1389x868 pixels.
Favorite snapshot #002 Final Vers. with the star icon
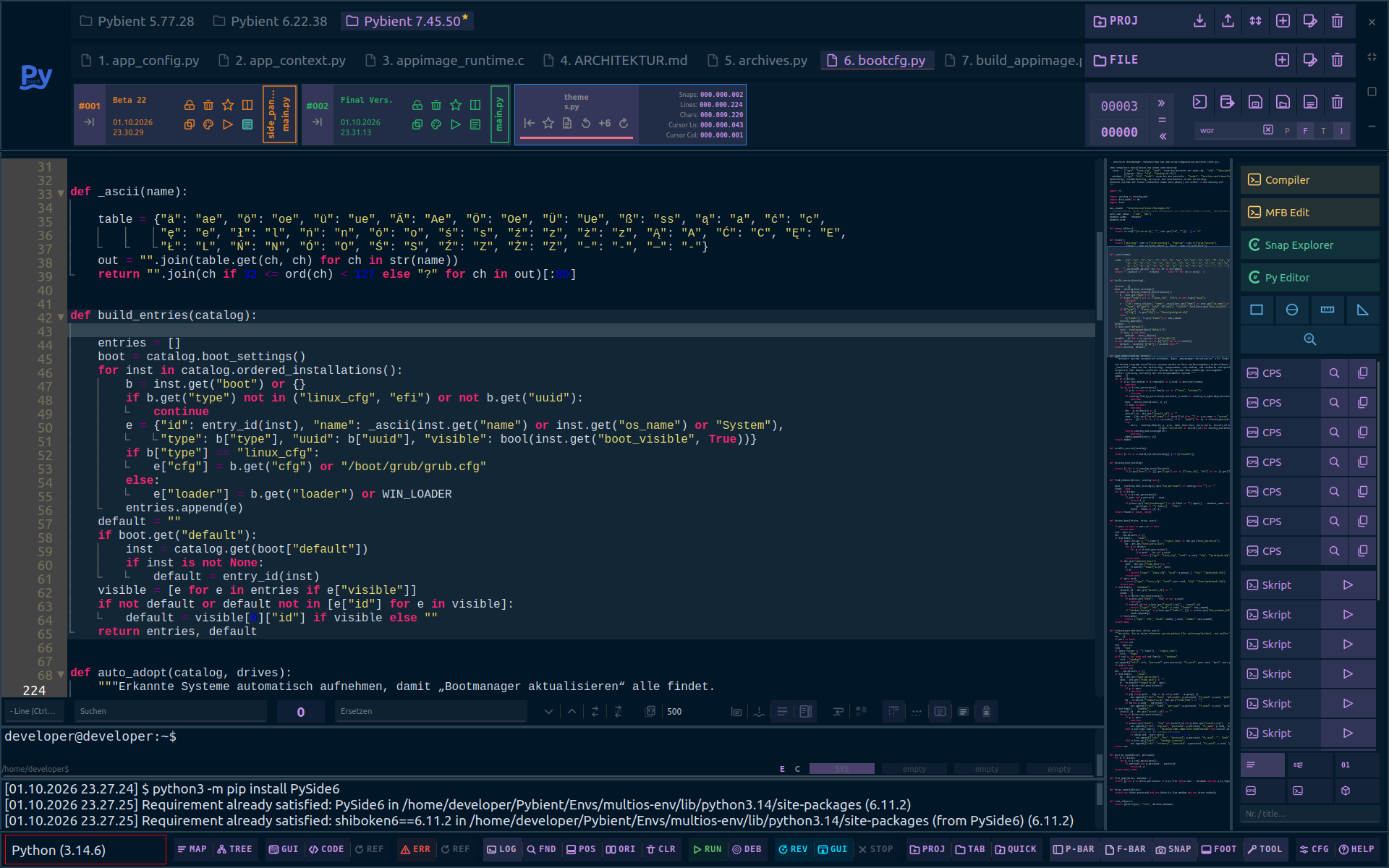(x=456, y=105)
